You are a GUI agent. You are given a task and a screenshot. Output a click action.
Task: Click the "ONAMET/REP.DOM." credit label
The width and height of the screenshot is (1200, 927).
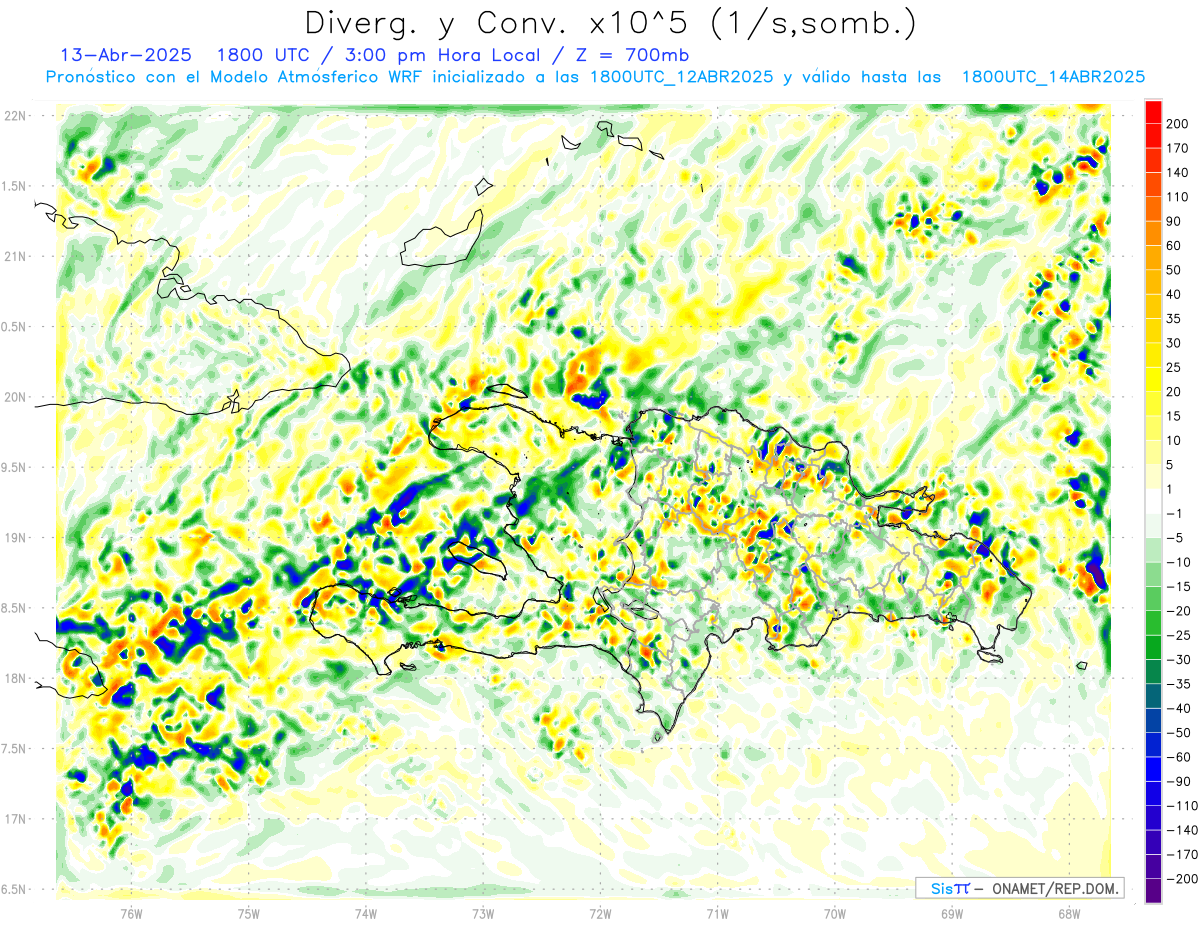1056,888
